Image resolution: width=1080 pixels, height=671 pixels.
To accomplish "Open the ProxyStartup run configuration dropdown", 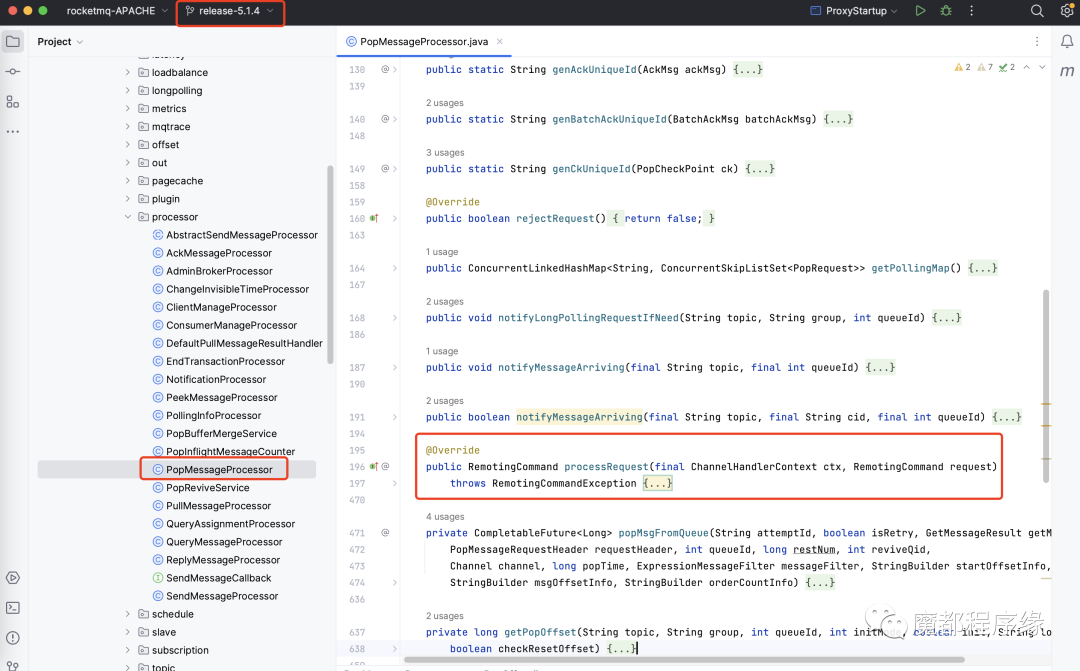I will click(x=854, y=11).
